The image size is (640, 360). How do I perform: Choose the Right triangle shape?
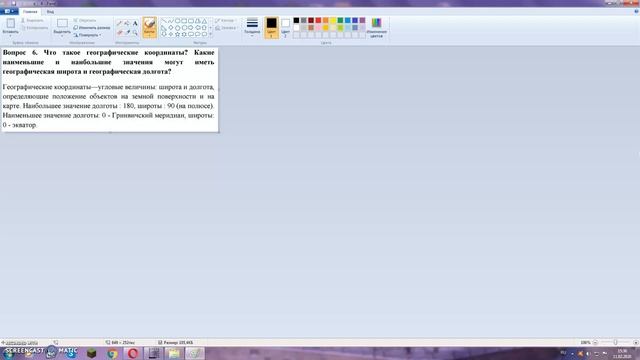(164, 27)
